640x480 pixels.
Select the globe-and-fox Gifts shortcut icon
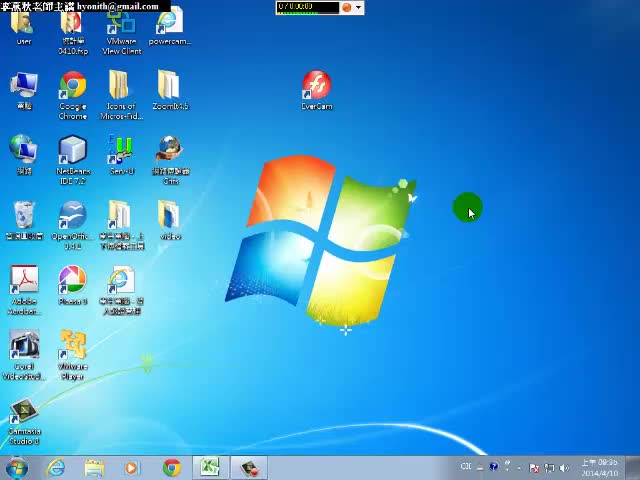(x=170, y=160)
